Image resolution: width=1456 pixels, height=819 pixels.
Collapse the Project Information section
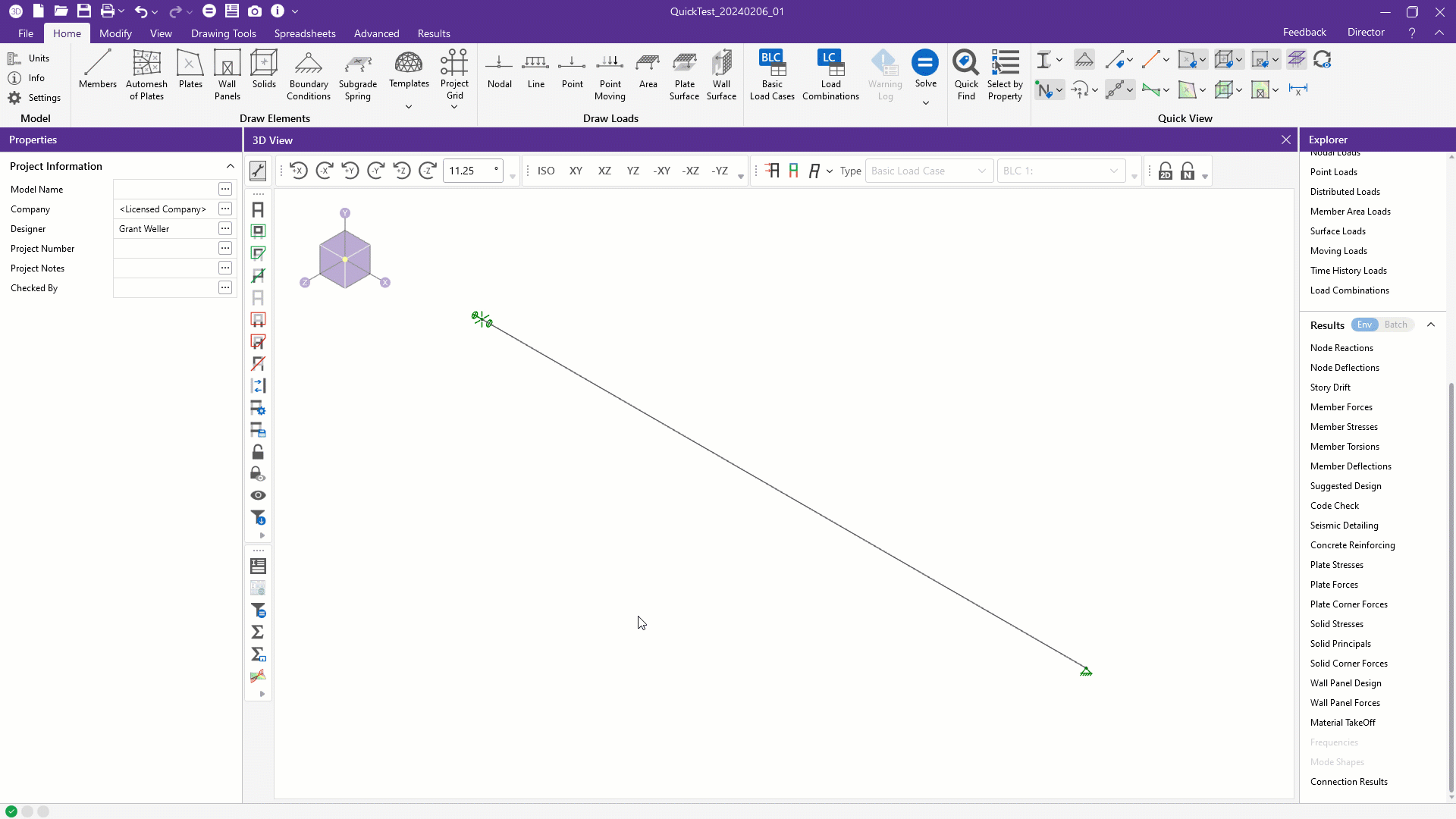pyautogui.click(x=230, y=166)
